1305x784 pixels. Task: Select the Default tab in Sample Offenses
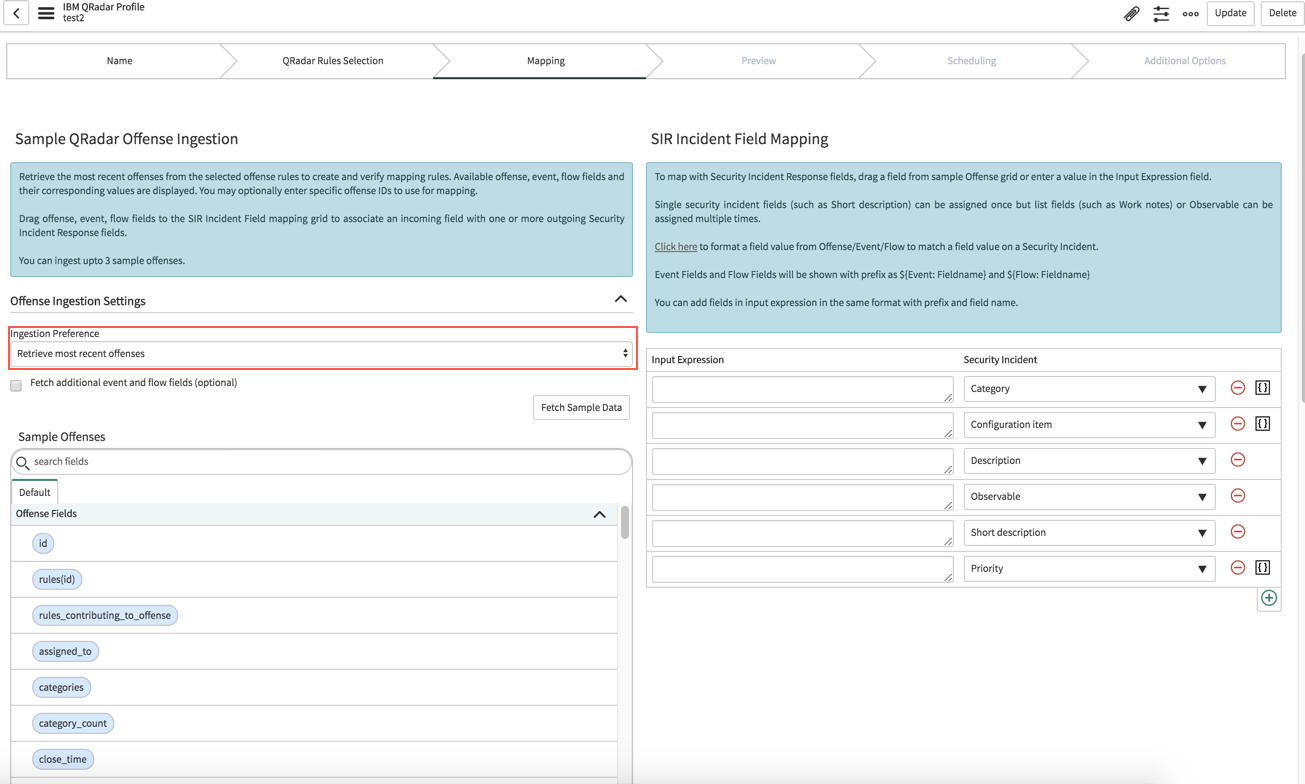34,492
